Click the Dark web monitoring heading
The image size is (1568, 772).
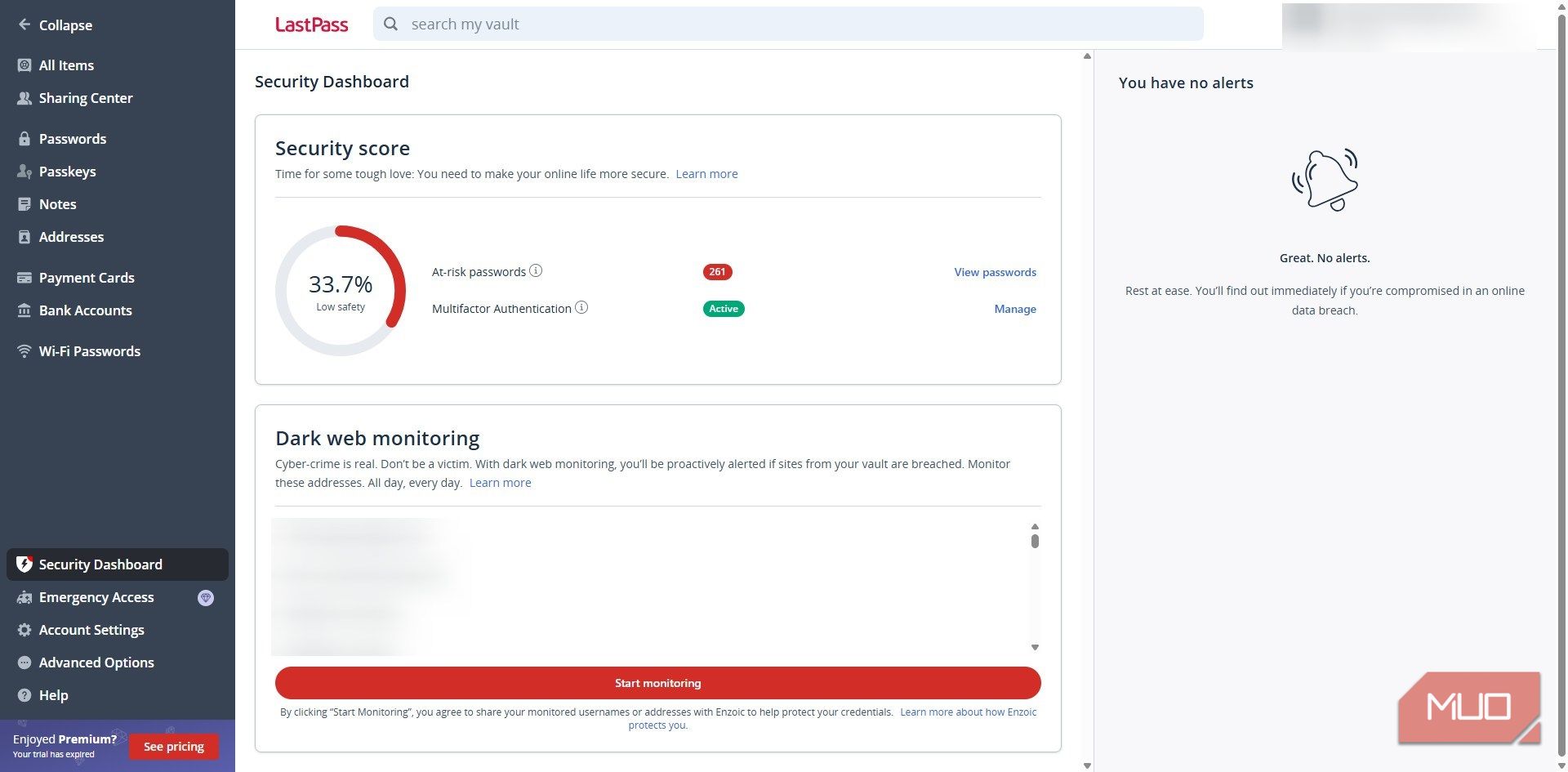pos(377,439)
